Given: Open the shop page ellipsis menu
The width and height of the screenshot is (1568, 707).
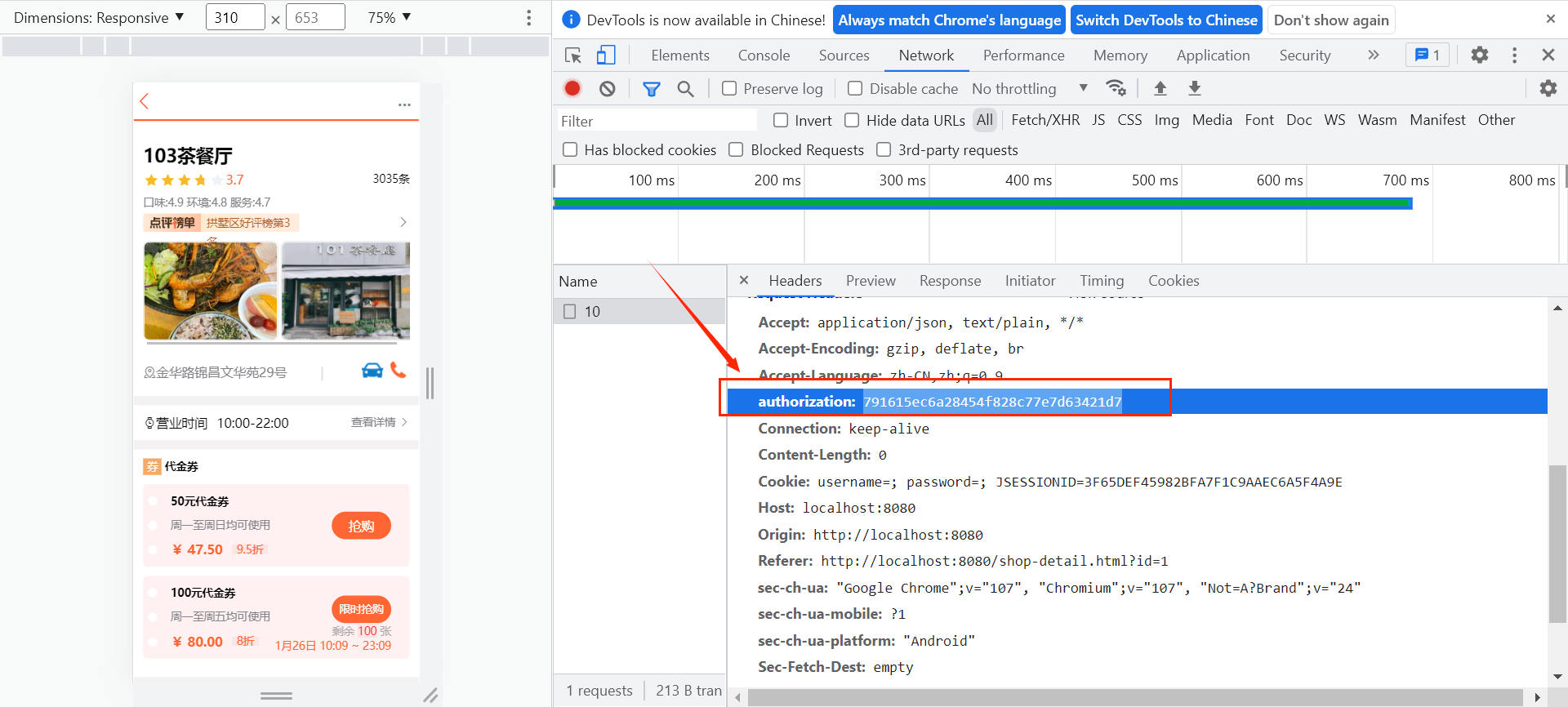Looking at the screenshot, I should click(404, 104).
